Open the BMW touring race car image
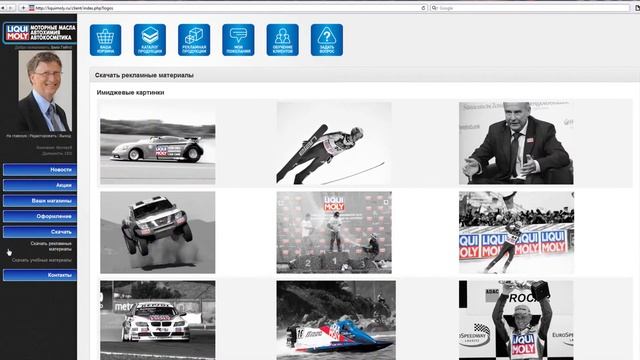The image size is (640, 360). click(158, 320)
